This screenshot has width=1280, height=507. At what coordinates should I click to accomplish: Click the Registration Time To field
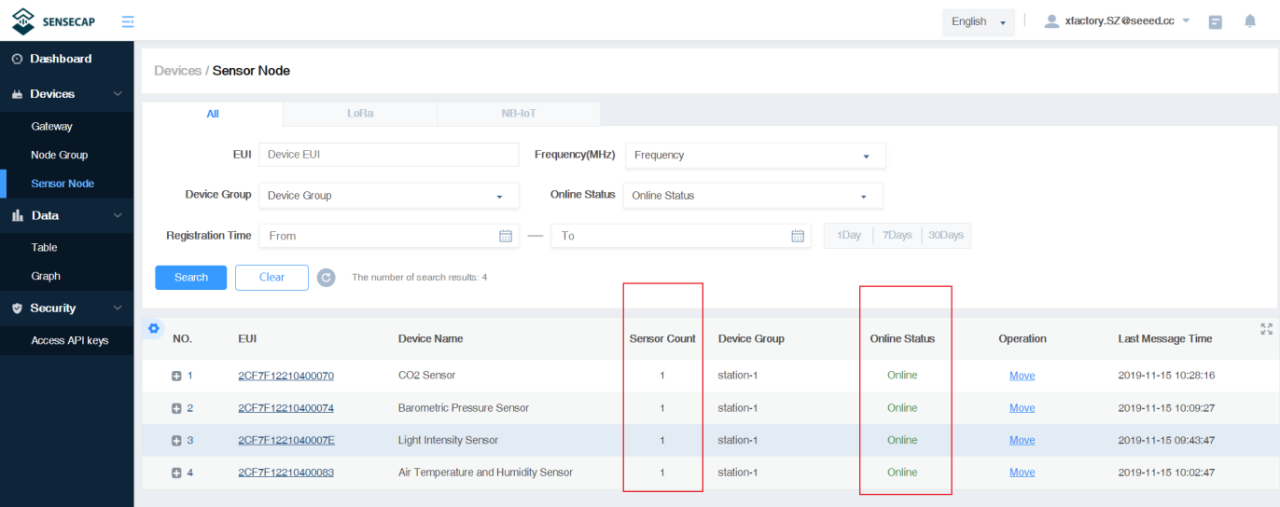click(x=681, y=236)
